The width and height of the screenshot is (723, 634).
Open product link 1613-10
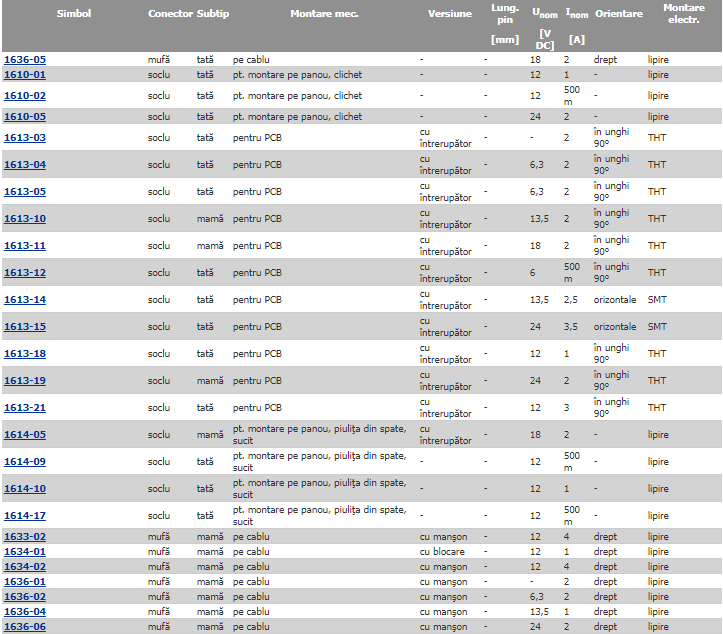[x=25, y=219]
